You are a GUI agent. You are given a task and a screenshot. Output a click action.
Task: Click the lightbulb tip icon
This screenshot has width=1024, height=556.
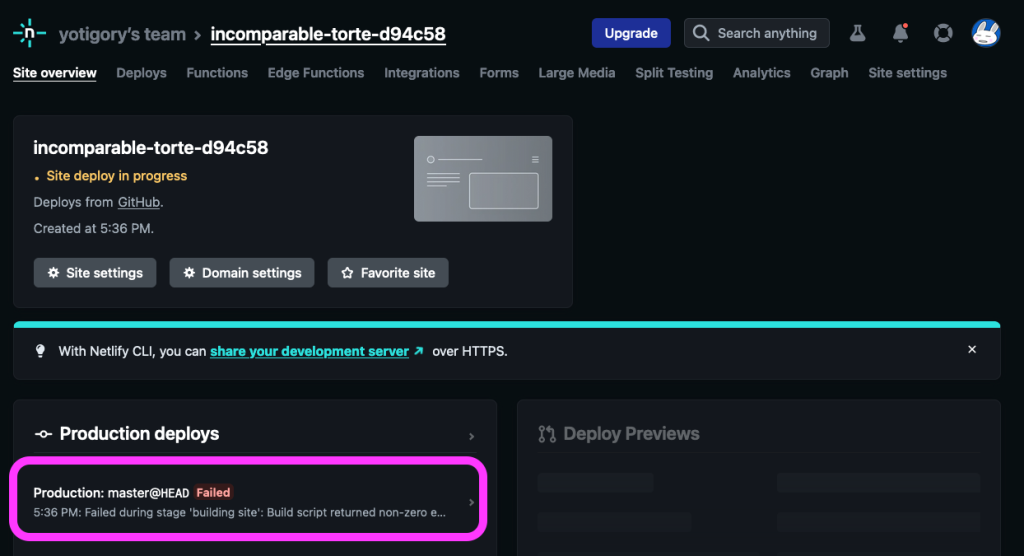(x=40, y=351)
